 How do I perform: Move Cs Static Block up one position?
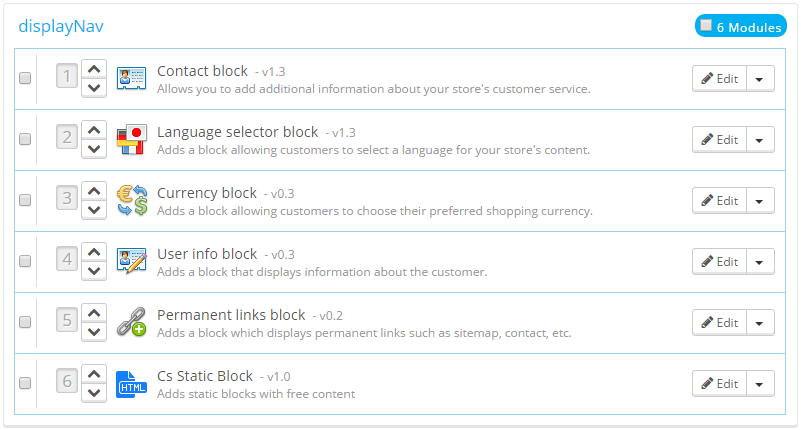pos(93,374)
